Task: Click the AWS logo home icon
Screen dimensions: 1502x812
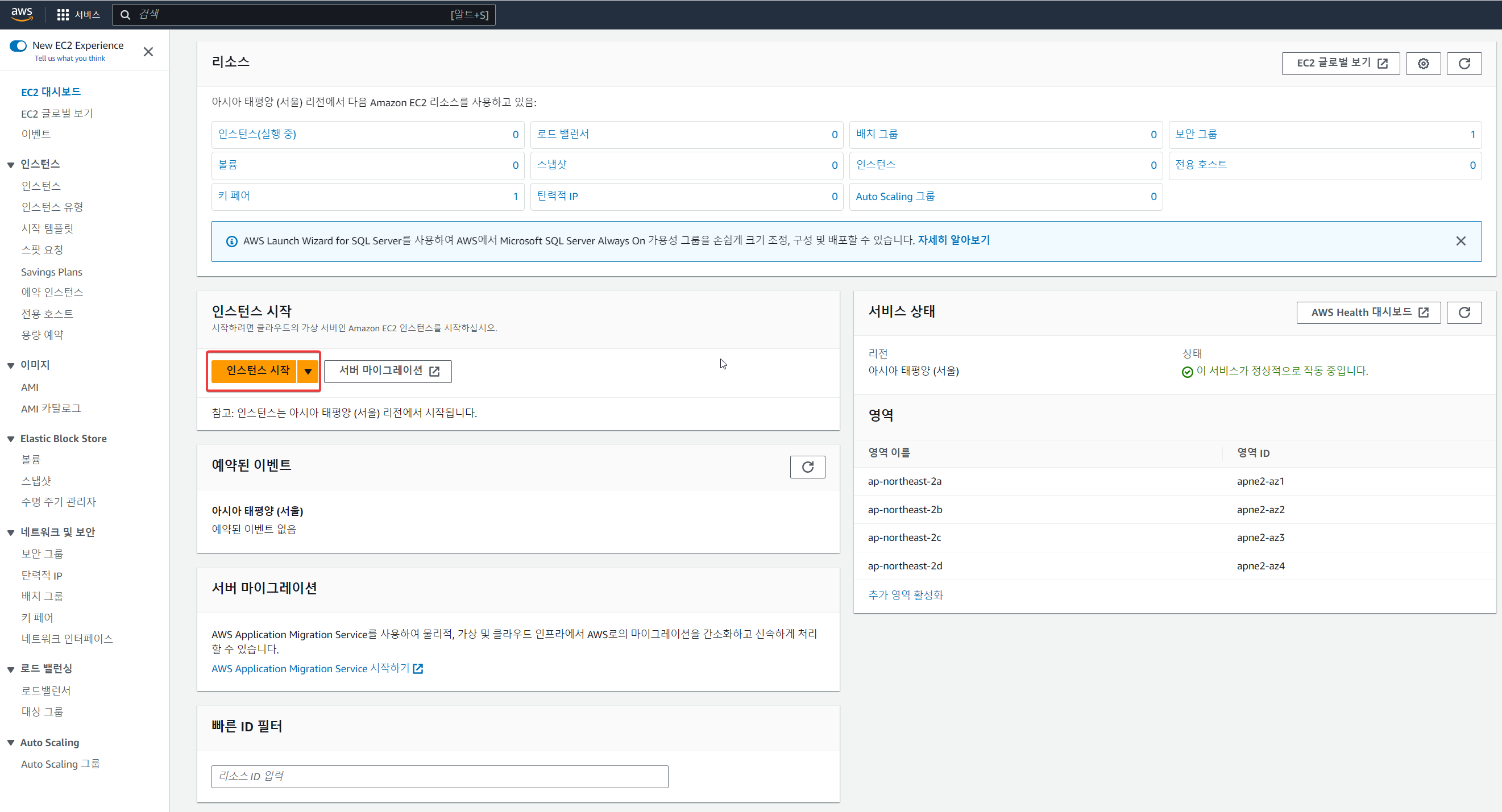Action: 22,14
